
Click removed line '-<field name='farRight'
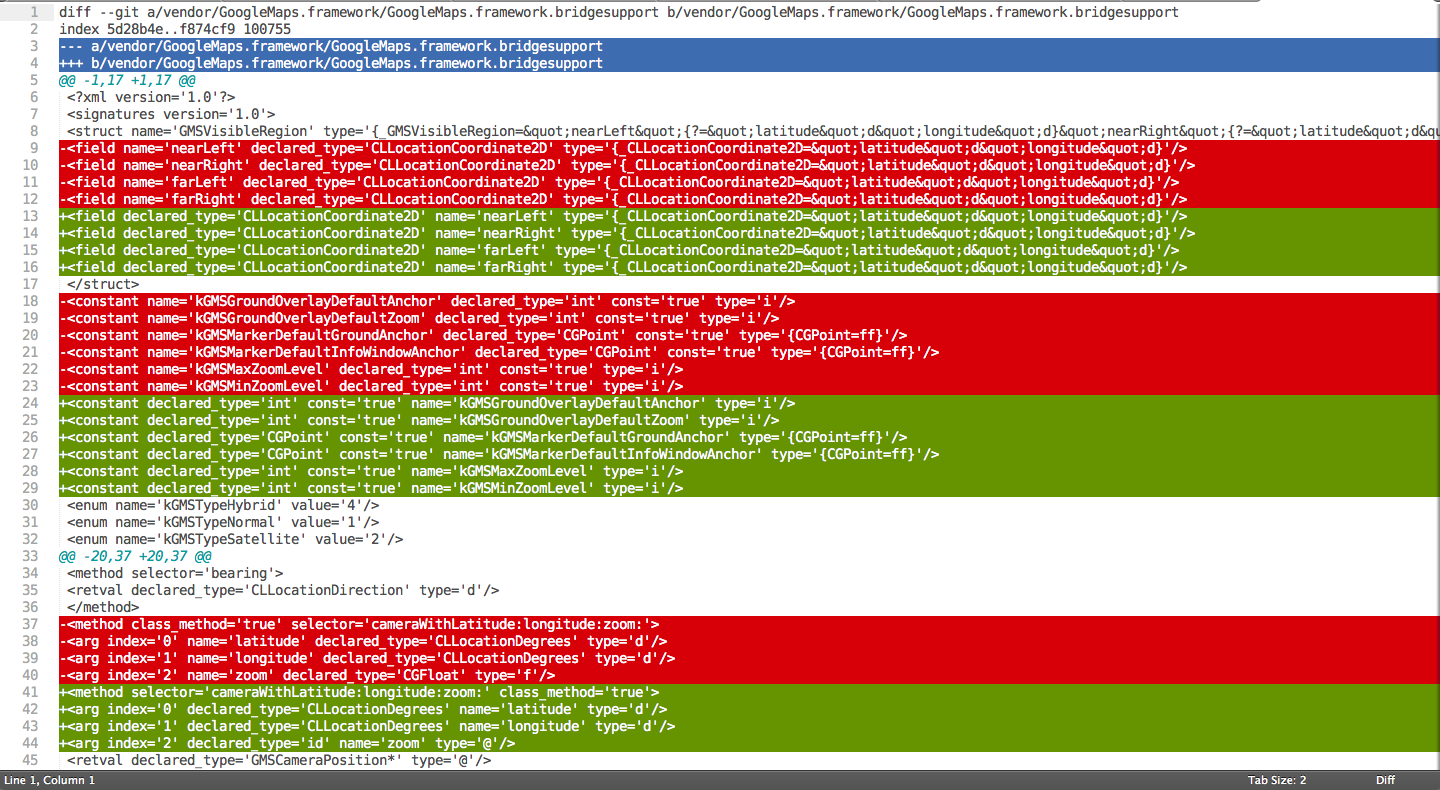click(x=749, y=200)
